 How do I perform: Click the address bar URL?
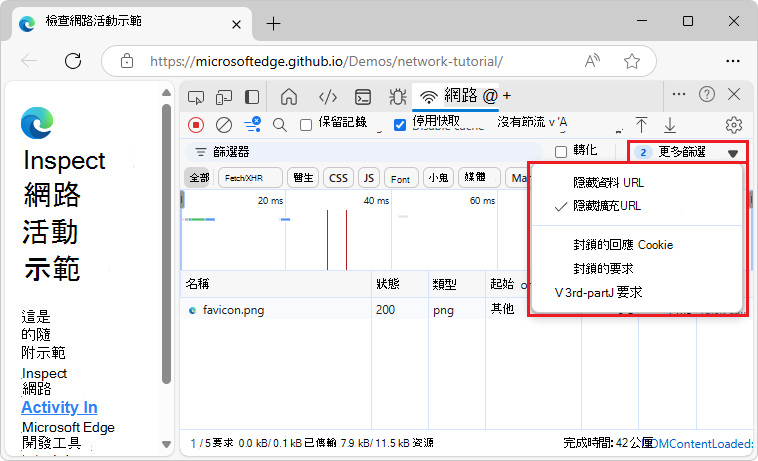(326, 61)
